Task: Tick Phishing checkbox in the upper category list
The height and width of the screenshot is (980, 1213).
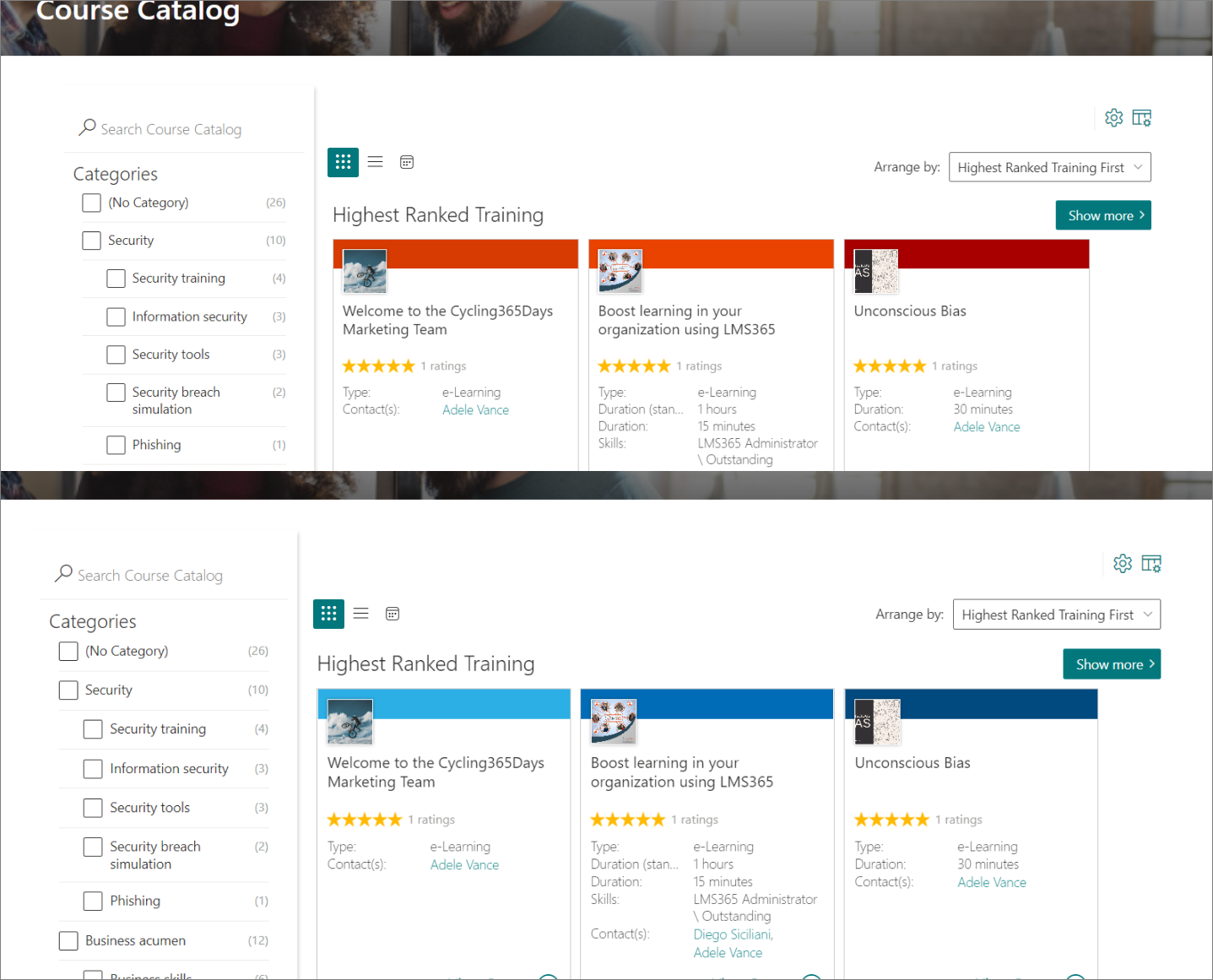Action: (116, 445)
